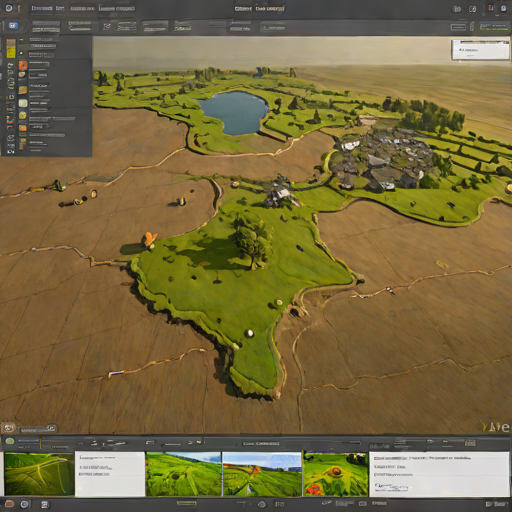Image resolution: width=512 pixels, height=512 pixels.
Task: Click the green round icon above the thumbnails
Action: click(x=10, y=441)
